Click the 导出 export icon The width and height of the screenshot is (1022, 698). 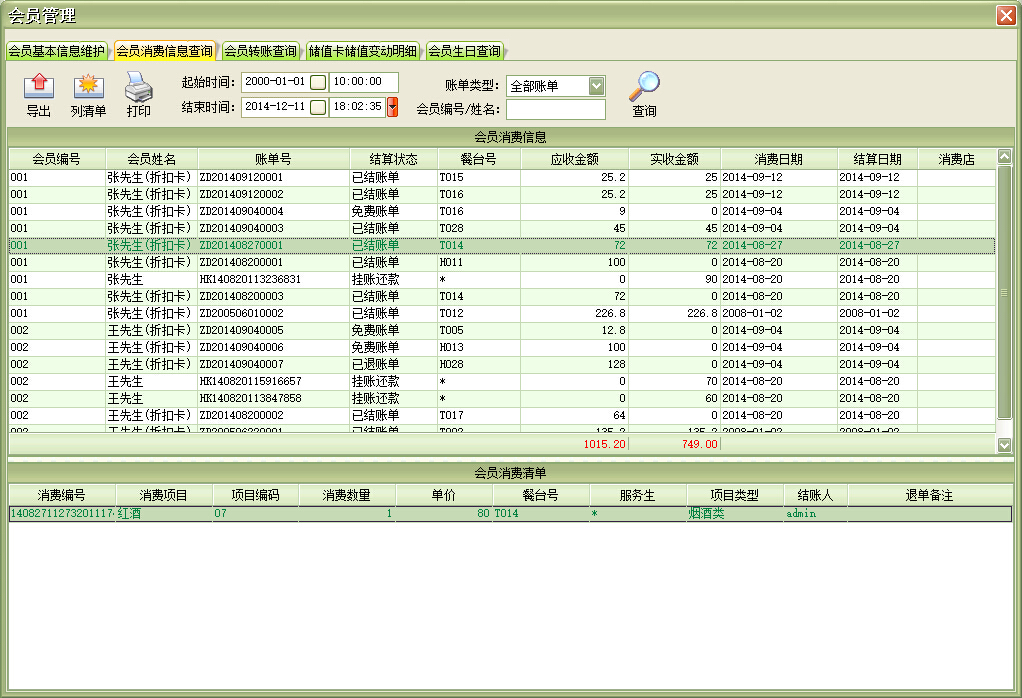[x=38, y=88]
